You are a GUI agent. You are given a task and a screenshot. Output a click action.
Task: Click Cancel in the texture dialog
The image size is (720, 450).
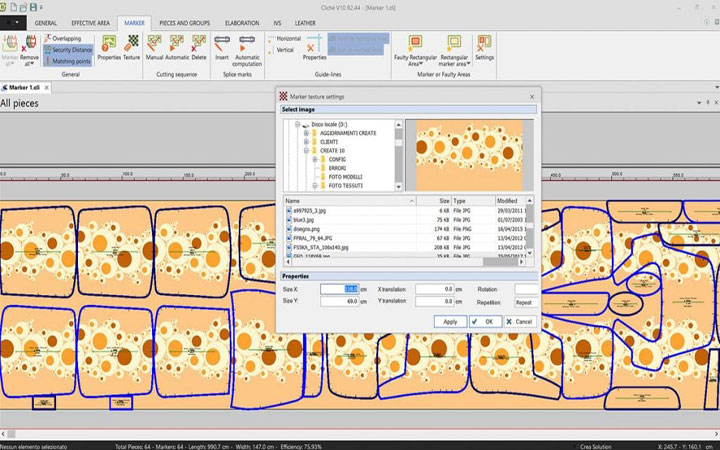[518, 322]
